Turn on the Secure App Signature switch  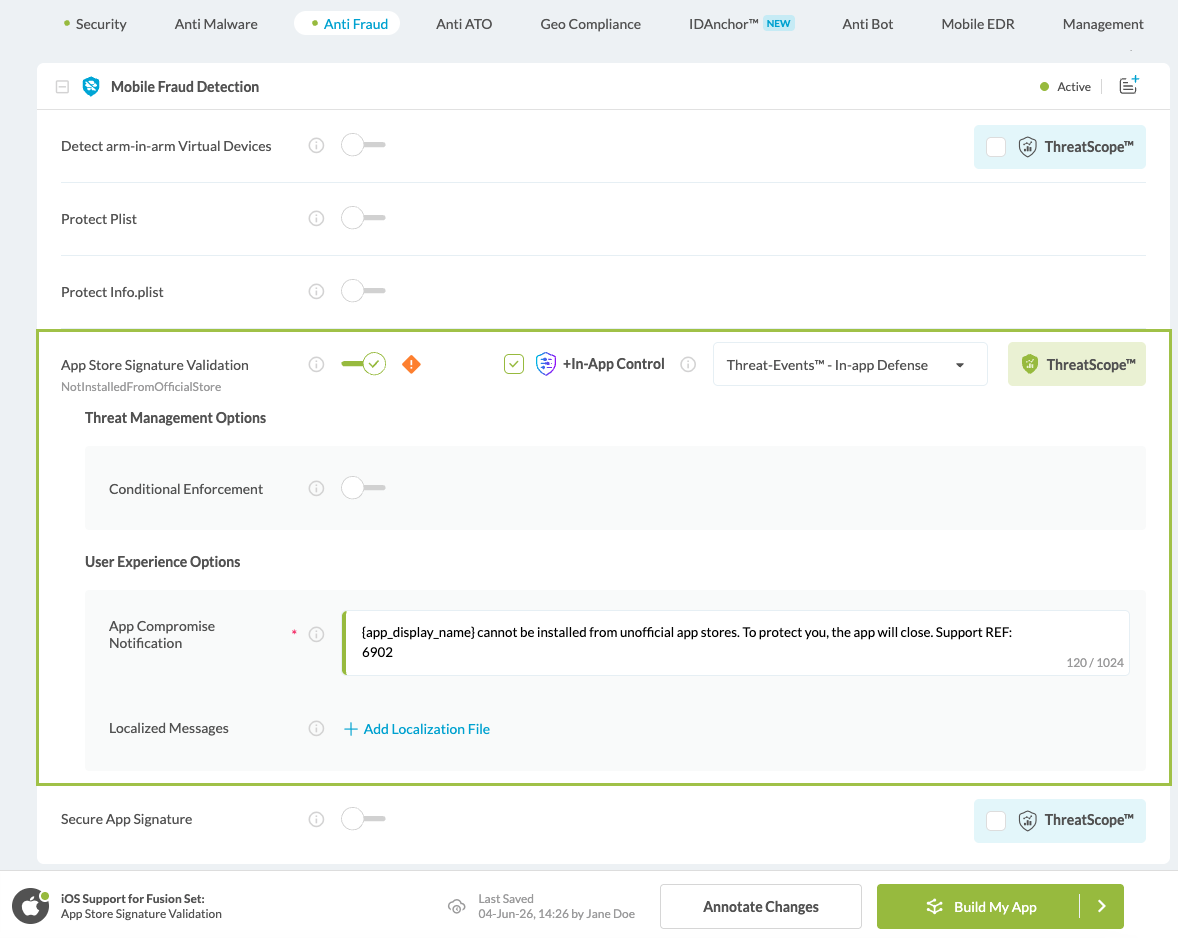point(363,819)
